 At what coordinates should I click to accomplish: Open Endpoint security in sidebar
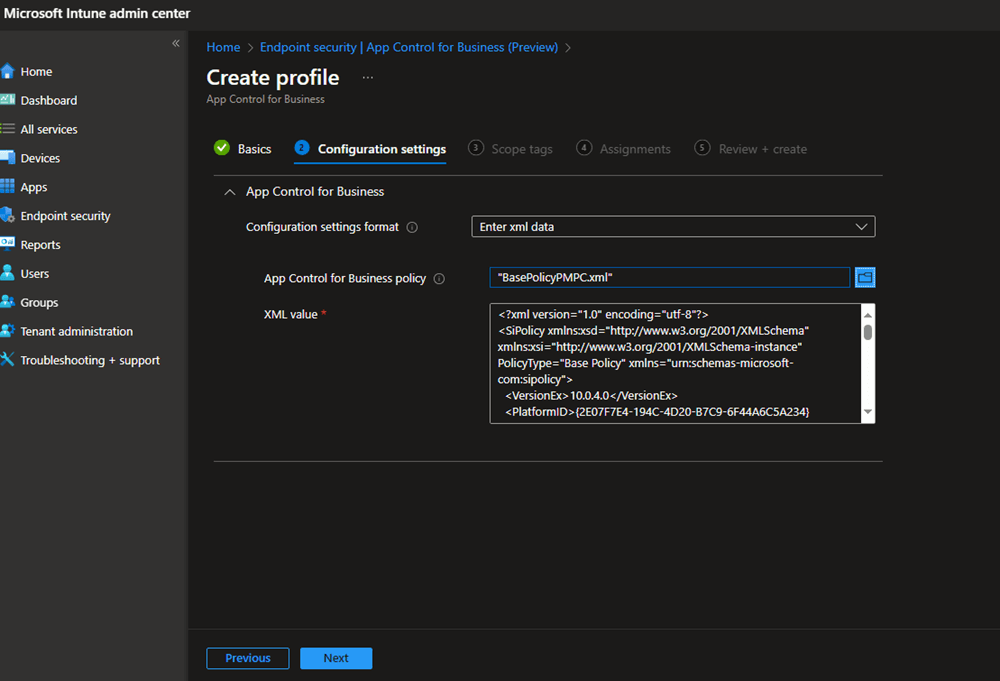[x=65, y=216]
